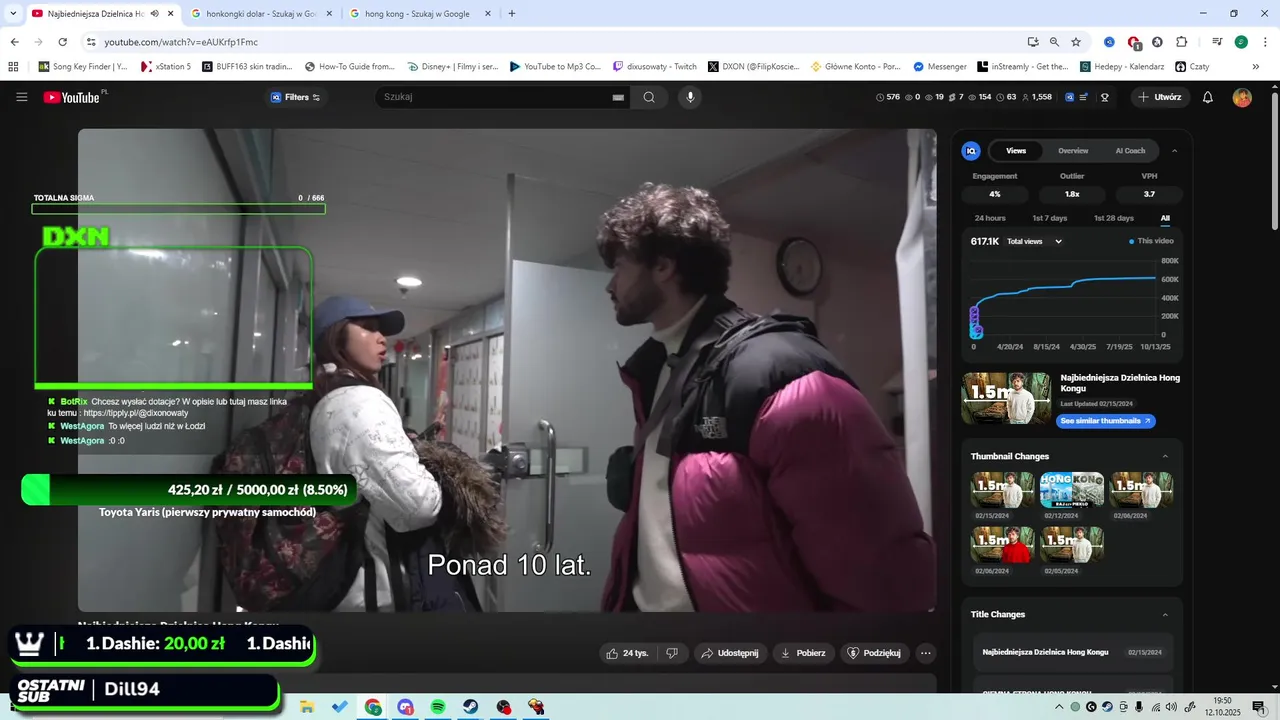Dislike the video with thumbs down
1280x720 pixels.
click(672, 653)
